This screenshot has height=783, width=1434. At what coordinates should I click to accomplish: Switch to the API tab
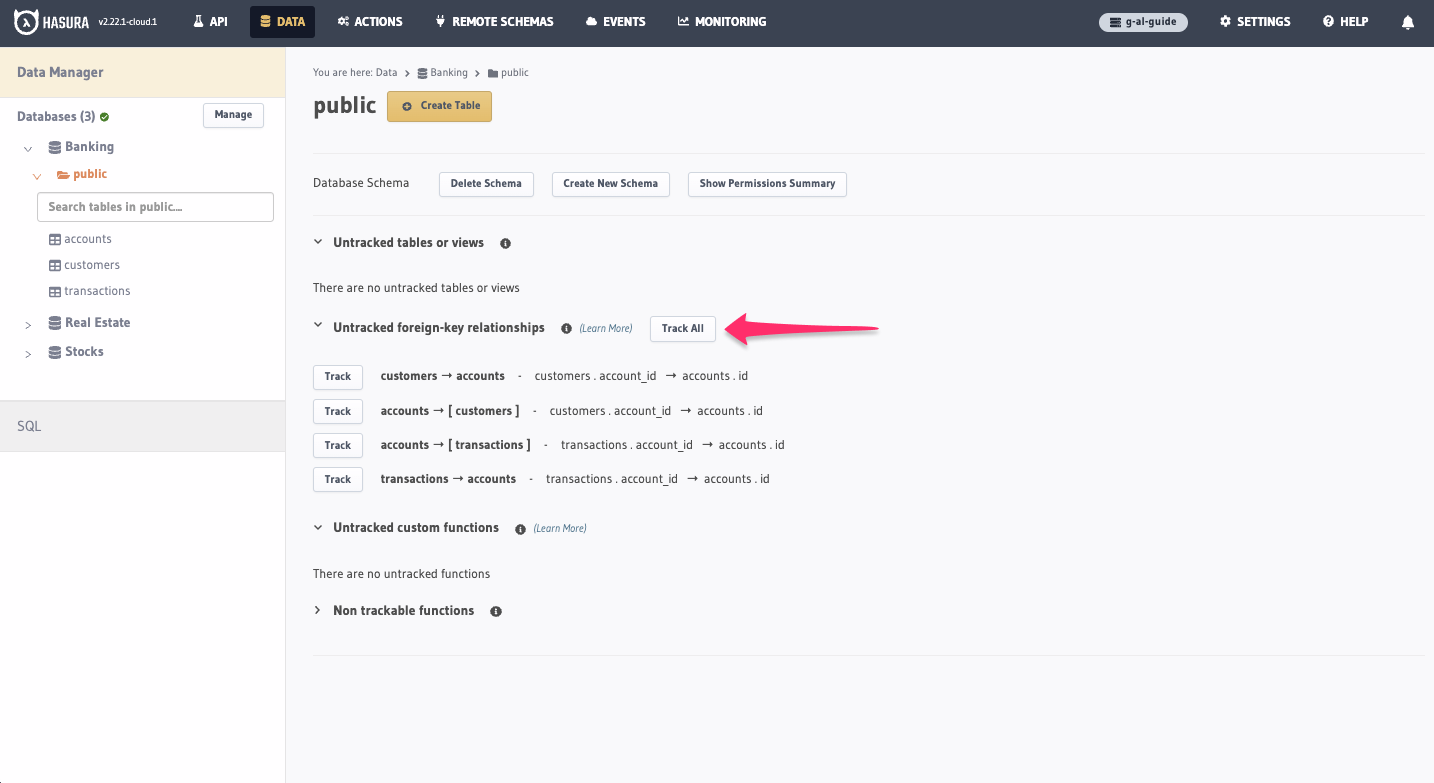pos(210,21)
